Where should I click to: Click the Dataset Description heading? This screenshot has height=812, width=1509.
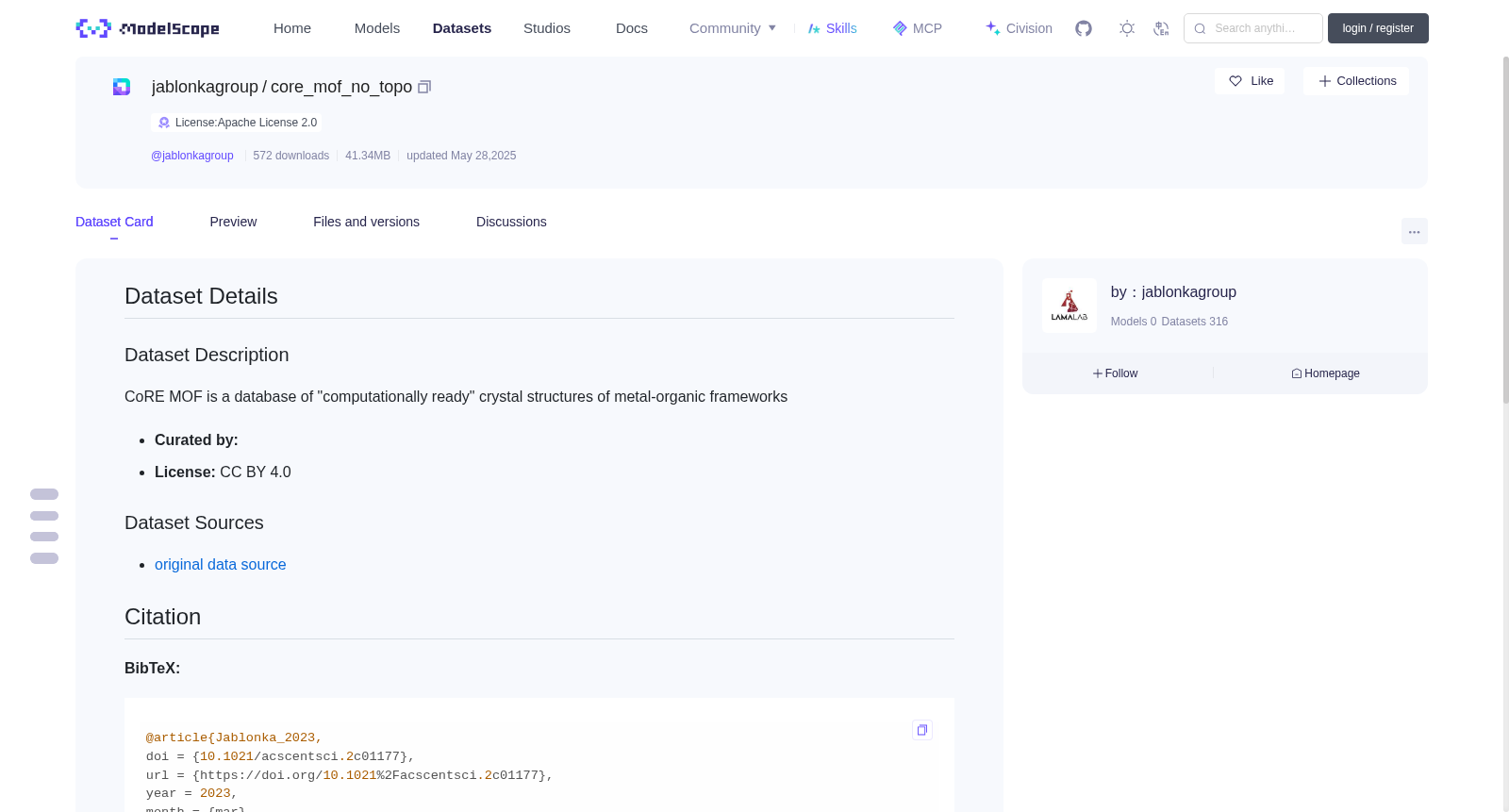tap(207, 355)
